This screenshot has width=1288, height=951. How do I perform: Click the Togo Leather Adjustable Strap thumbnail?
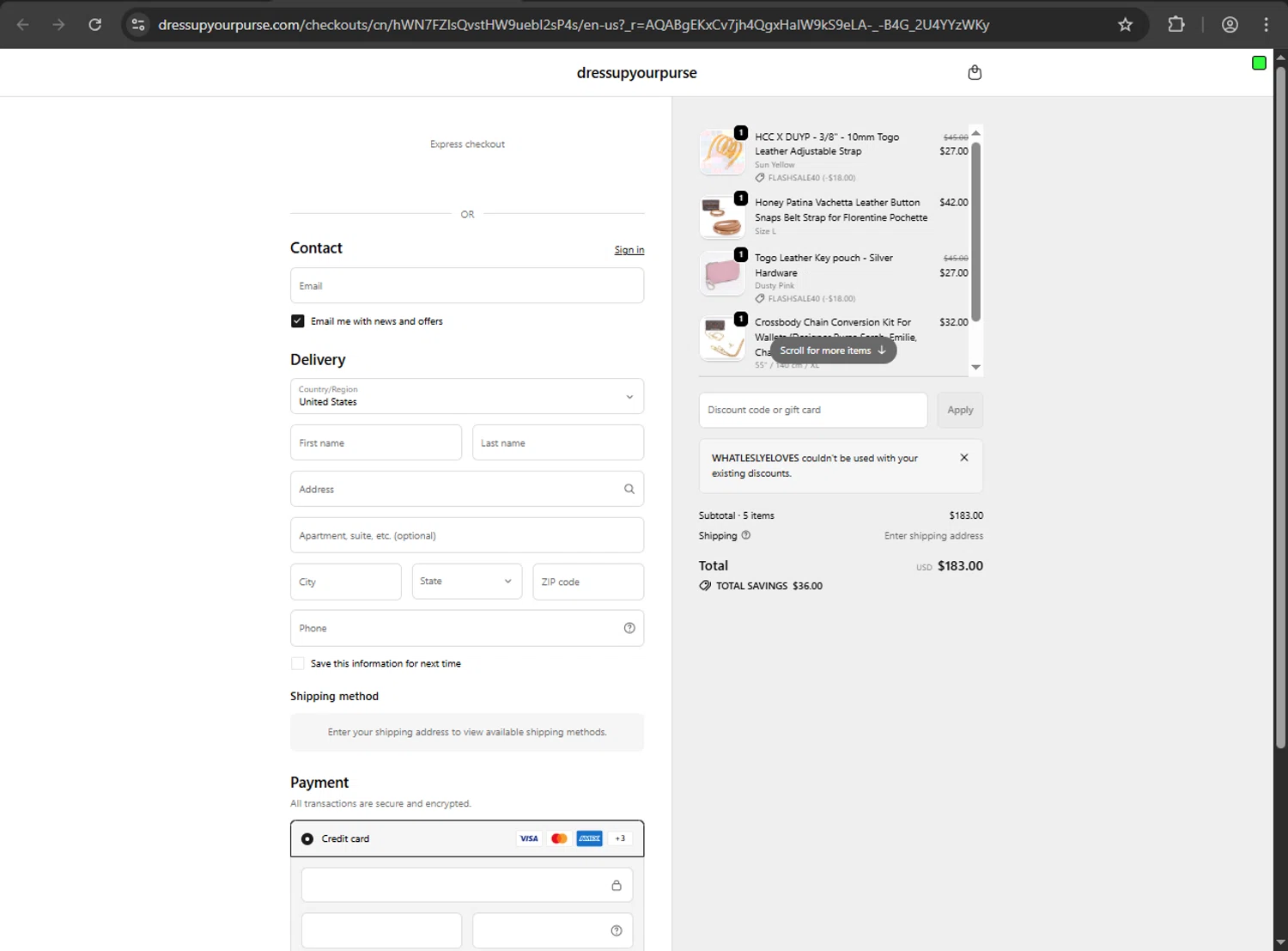pyautogui.click(x=723, y=152)
